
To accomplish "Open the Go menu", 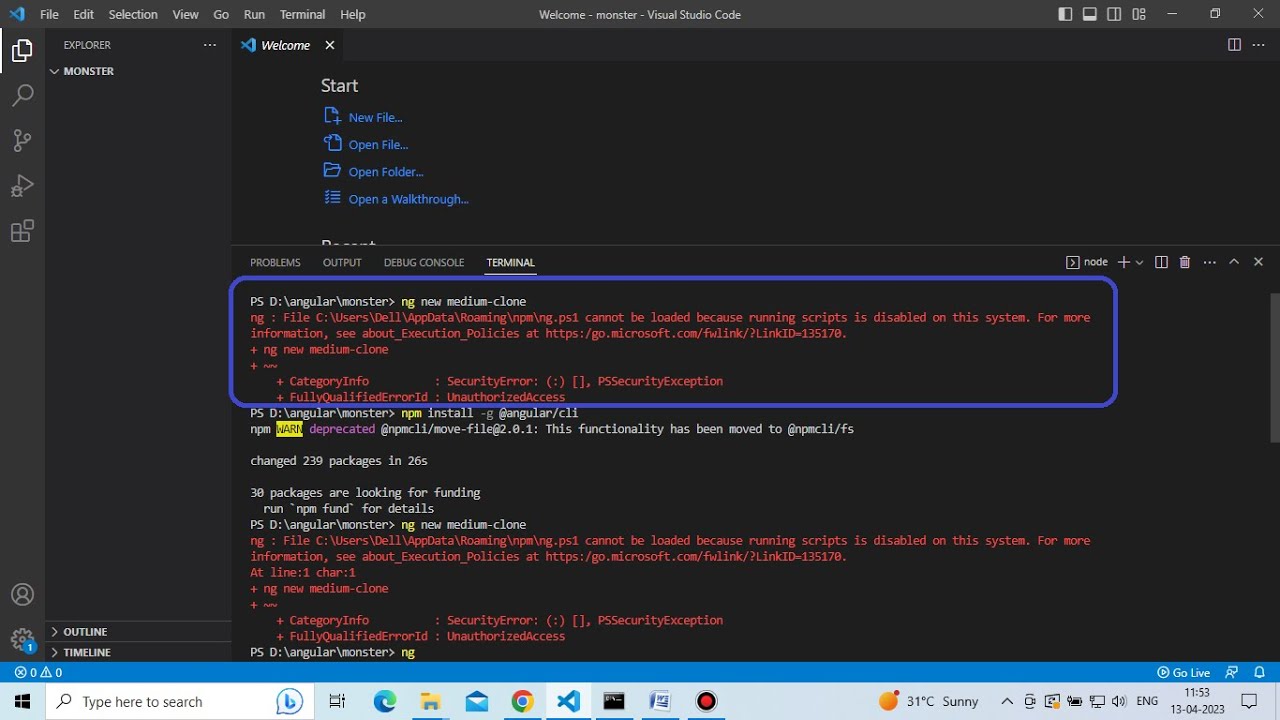I will [x=221, y=14].
